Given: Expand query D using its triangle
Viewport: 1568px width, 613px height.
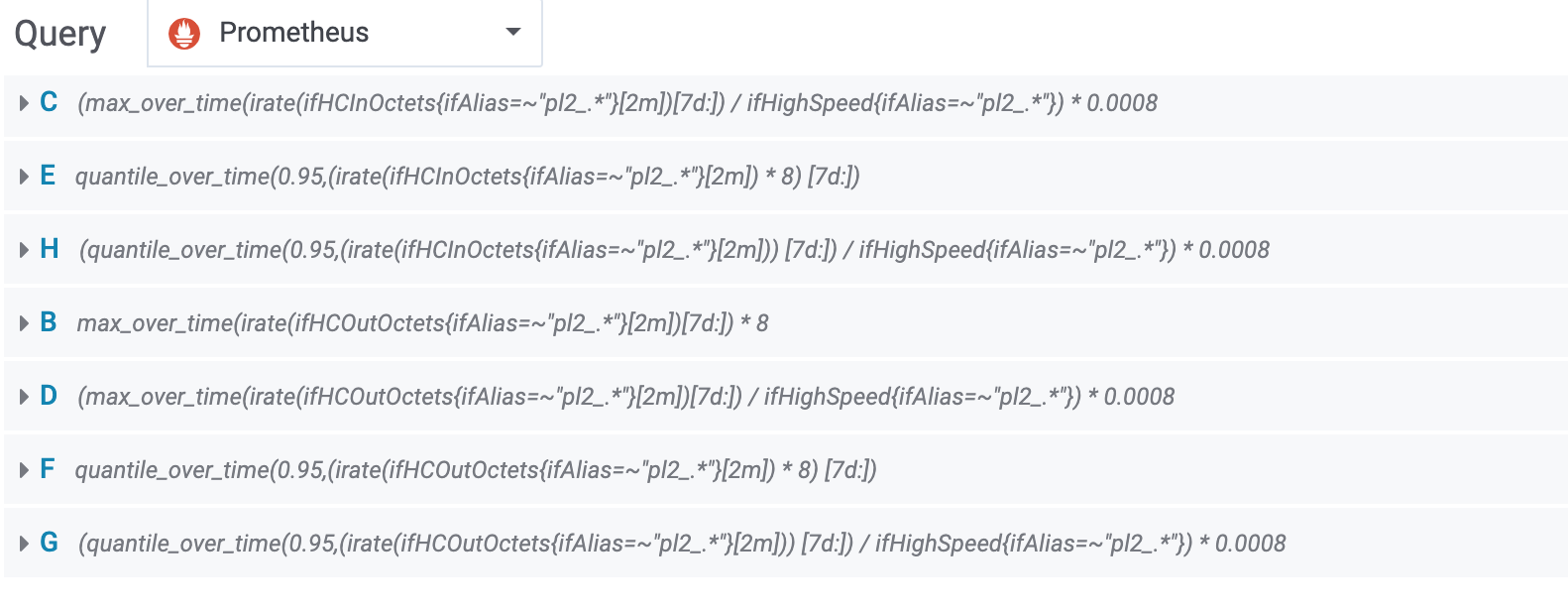Looking at the screenshot, I should tap(24, 397).
